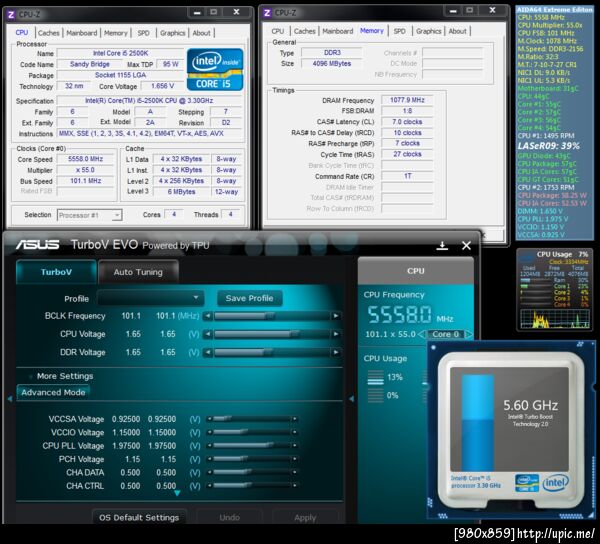The height and width of the screenshot is (544, 600).
Task: Open the SPD tab in the right CPU-Z window
Action: [399, 31]
